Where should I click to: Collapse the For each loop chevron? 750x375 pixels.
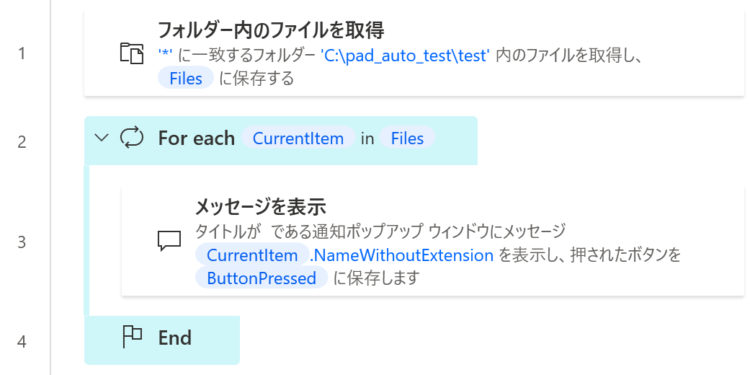coord(101,138)
